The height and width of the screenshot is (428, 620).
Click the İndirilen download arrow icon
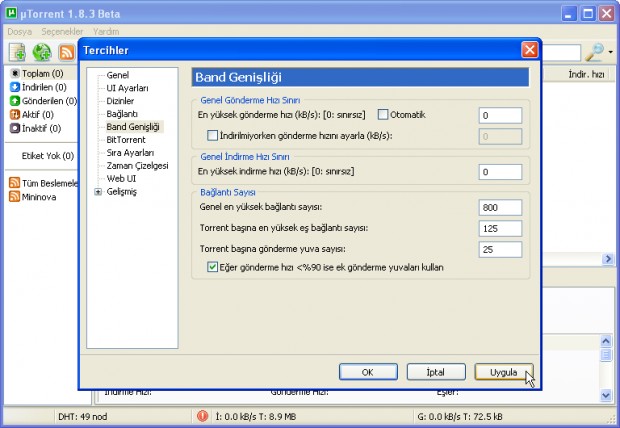15,87
